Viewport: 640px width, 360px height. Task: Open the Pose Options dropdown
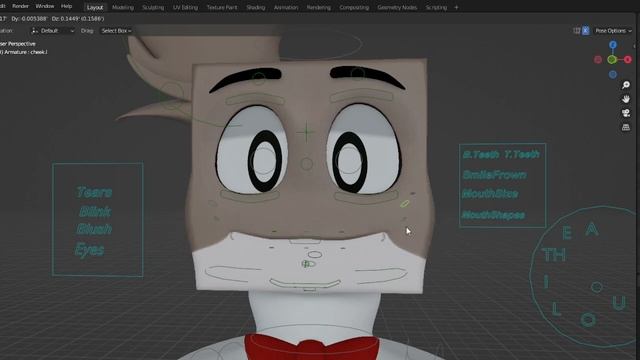[x=613, y=31]
